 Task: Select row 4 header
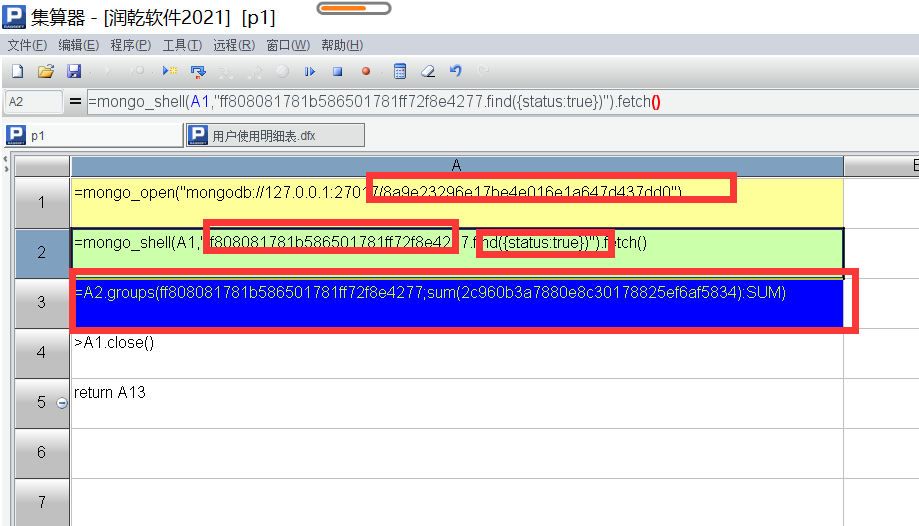point(42,352)
